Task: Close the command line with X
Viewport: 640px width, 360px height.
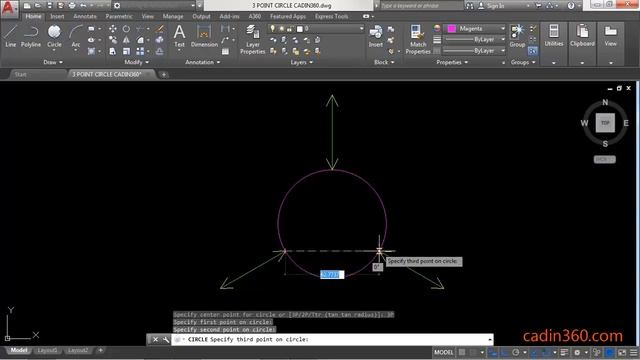Action: (x=156, y=340)
